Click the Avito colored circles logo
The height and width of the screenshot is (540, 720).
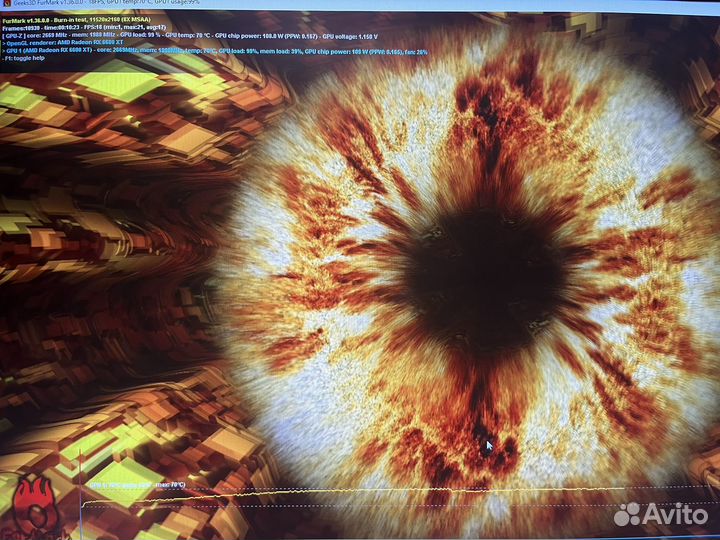coord(626,514)
